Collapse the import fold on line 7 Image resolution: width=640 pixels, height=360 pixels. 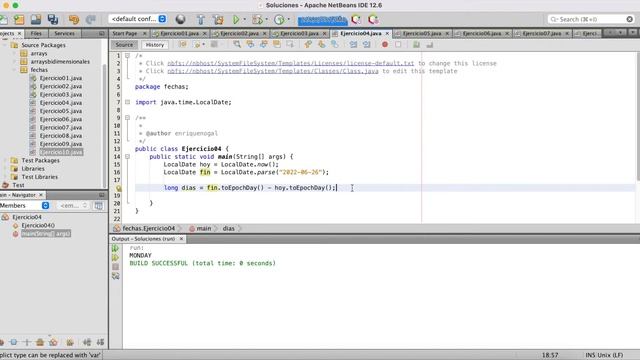[x=127, y=102]
